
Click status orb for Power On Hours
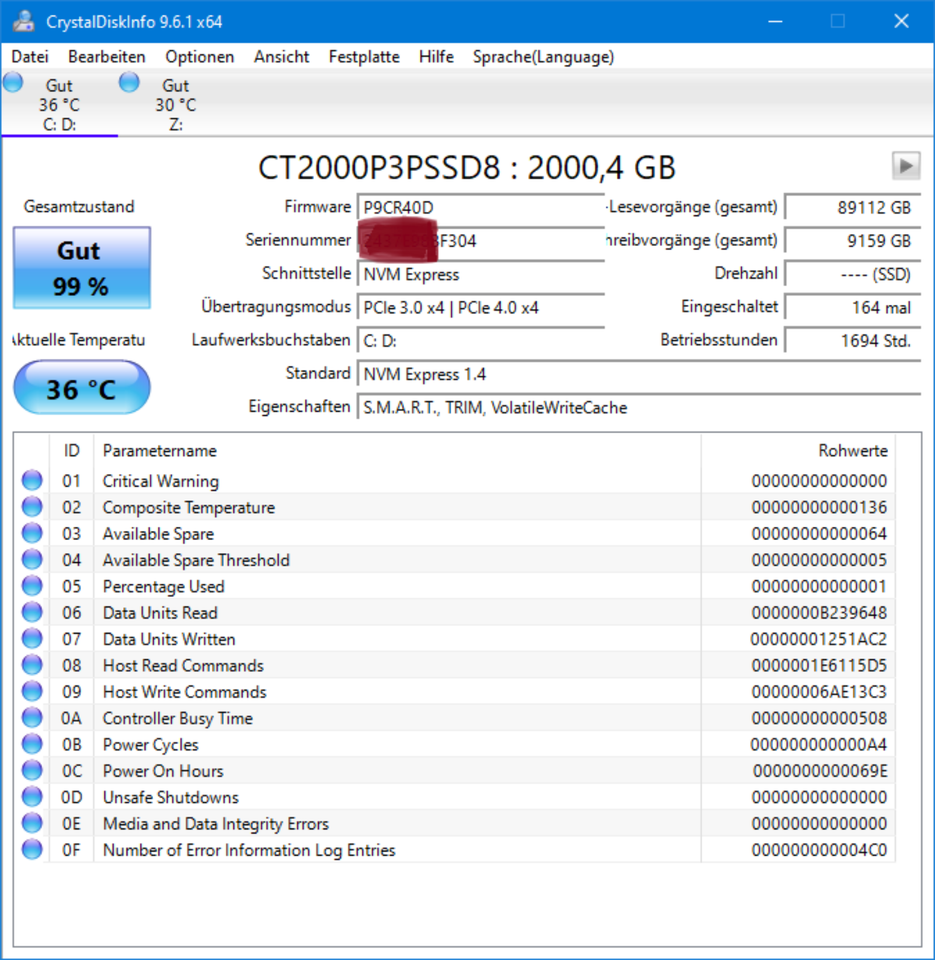[x=32, y=770]
